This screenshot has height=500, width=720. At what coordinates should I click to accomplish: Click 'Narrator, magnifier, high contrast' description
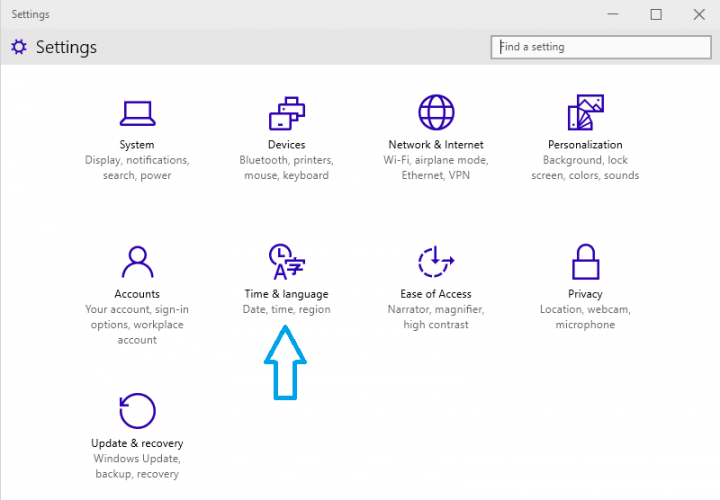click(436, 317)
